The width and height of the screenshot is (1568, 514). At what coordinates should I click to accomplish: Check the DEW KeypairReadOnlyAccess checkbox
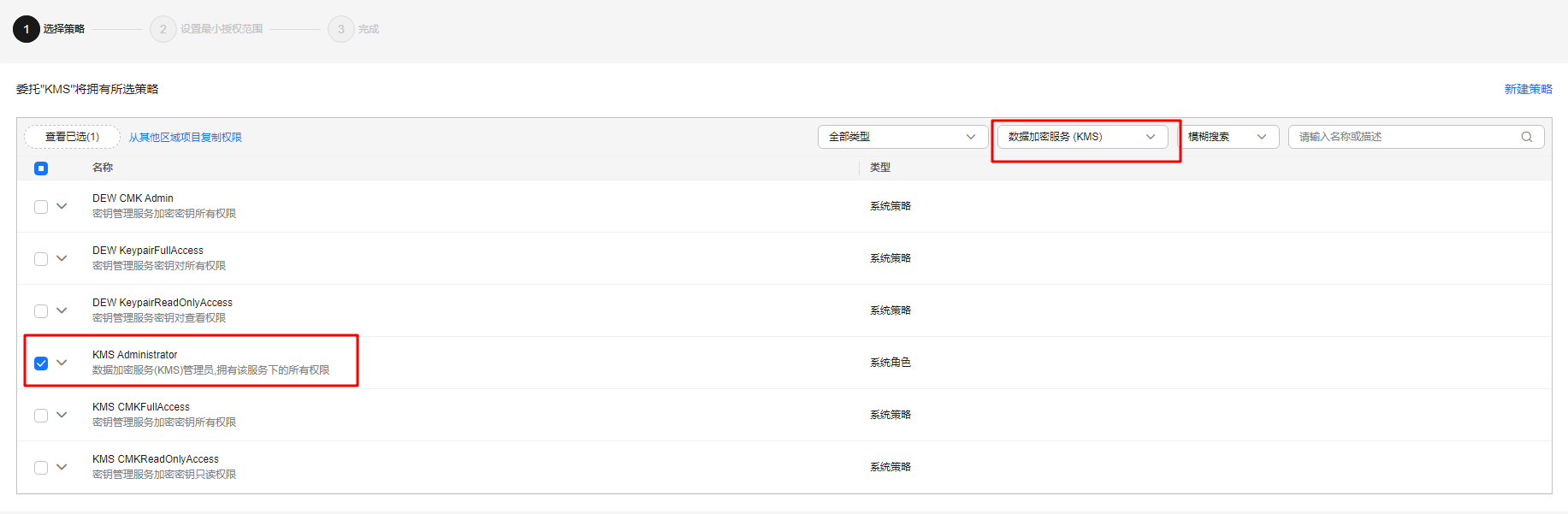coord(41,311)
